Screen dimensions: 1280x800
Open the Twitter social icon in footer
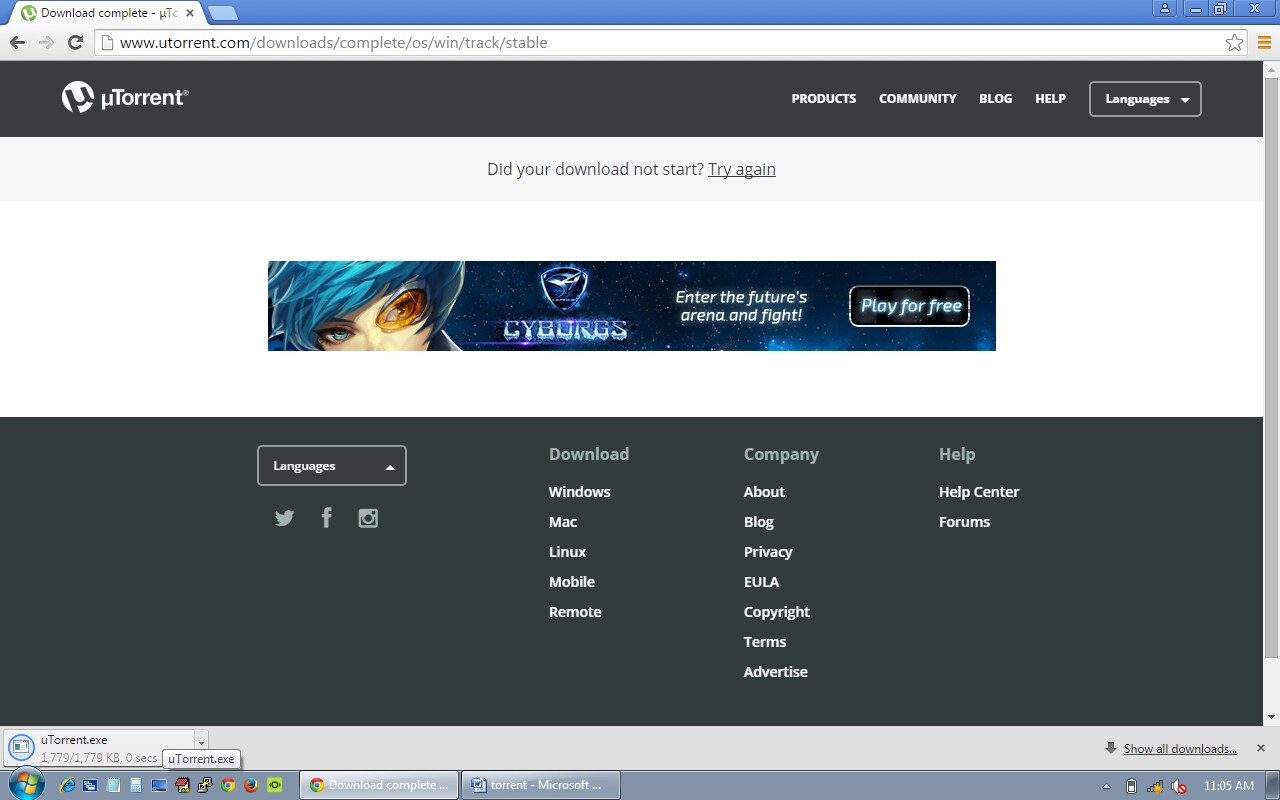tap(285, 518)
